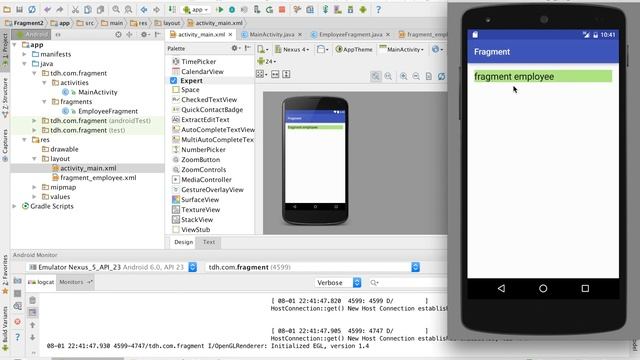
Task: Open the API 24 version dropdown
Action: click(x=267, y=62)
